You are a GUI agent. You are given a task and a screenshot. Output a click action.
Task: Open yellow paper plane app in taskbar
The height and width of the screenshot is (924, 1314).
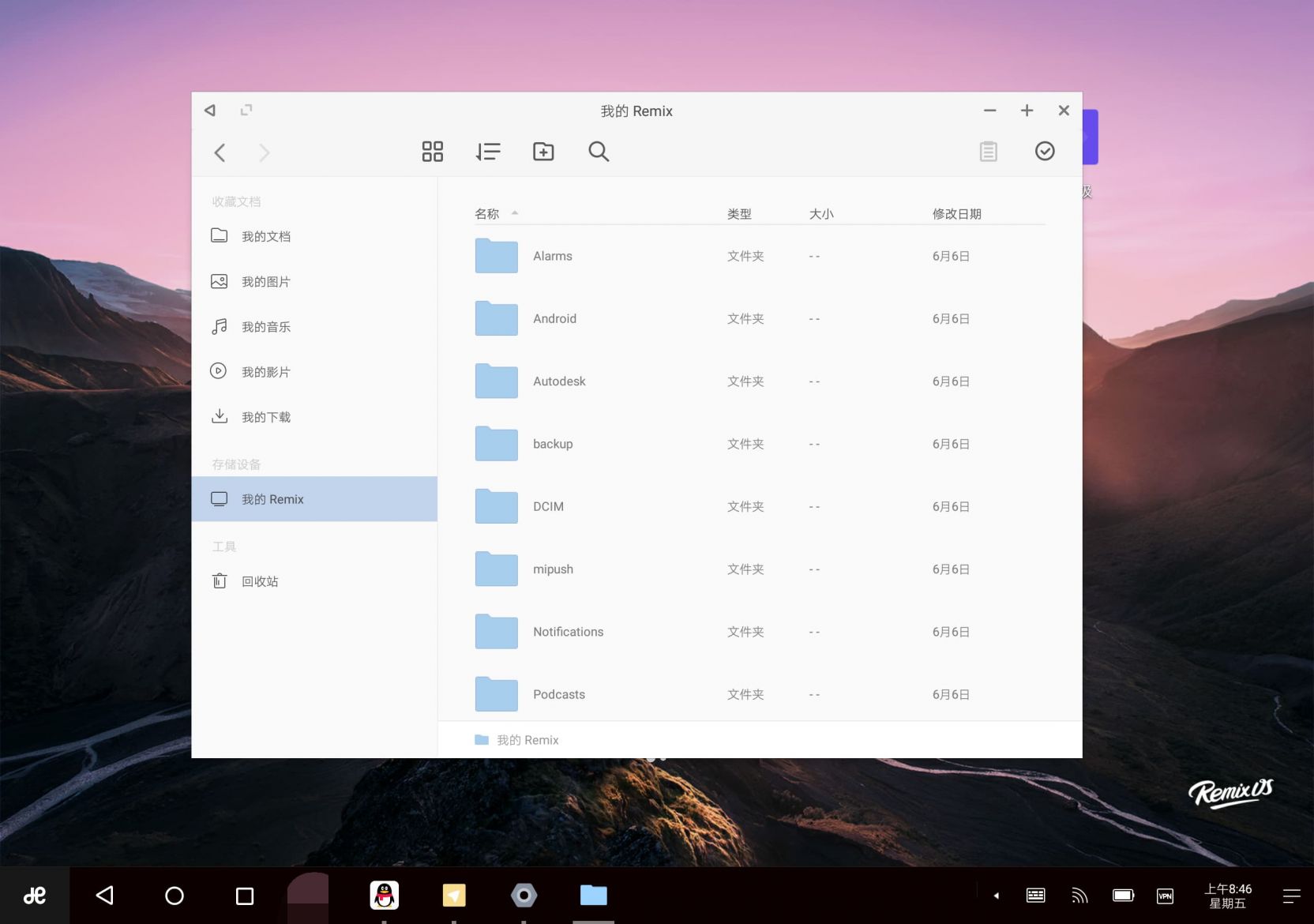coord(454,895)
